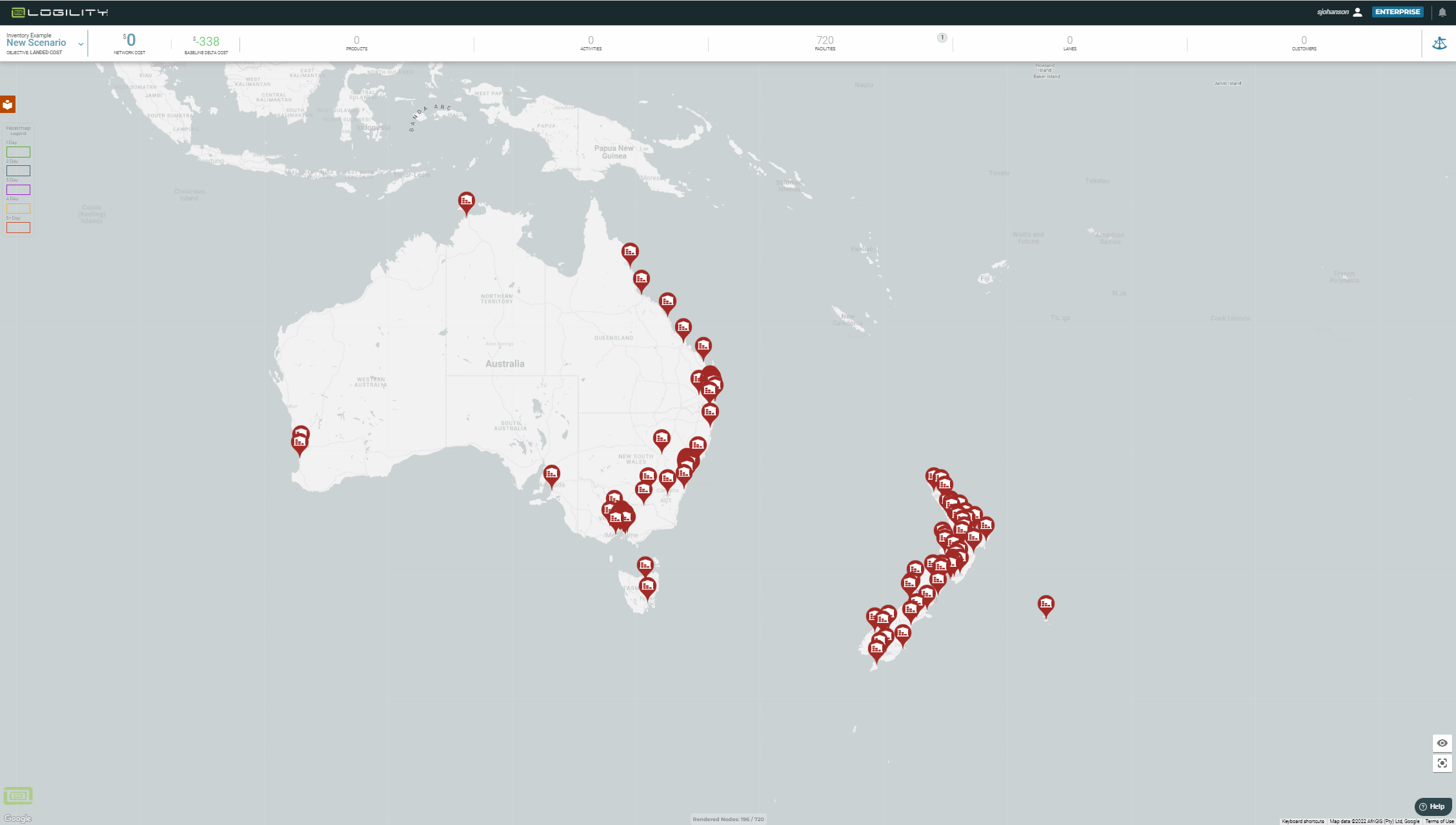Image resolution: width=1456 pixels, height=825 pixels.
Task: Click the Logility logo in header
Action: tap(59, 12)
